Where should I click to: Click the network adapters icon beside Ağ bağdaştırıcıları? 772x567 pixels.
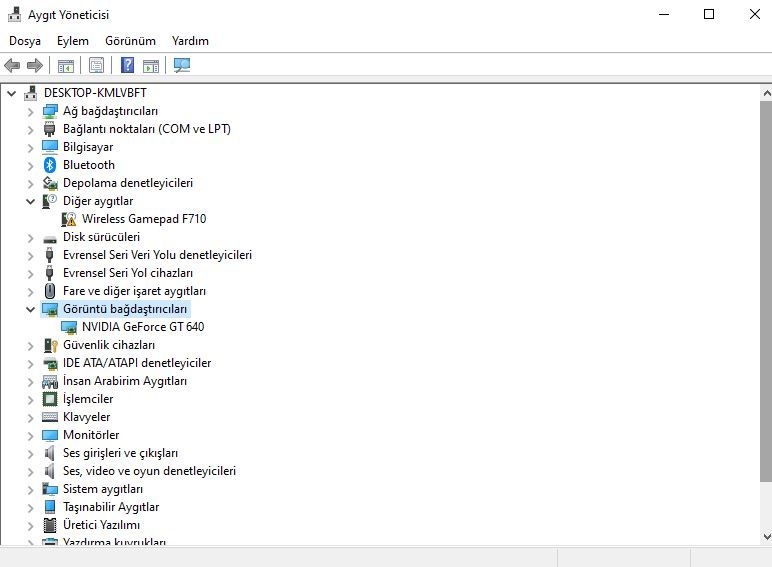(x=50, y=111)
